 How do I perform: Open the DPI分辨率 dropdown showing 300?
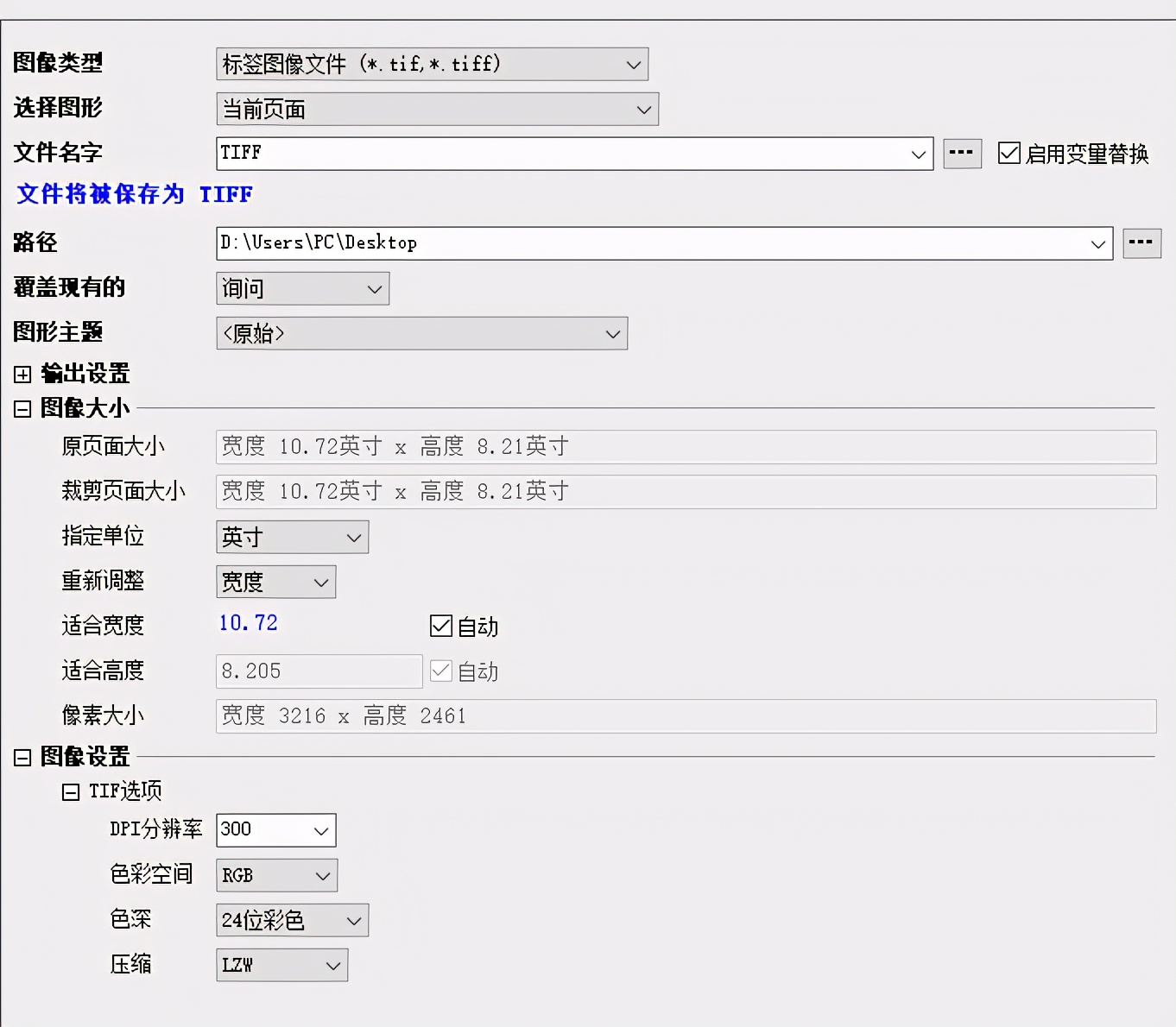[275, 830]
